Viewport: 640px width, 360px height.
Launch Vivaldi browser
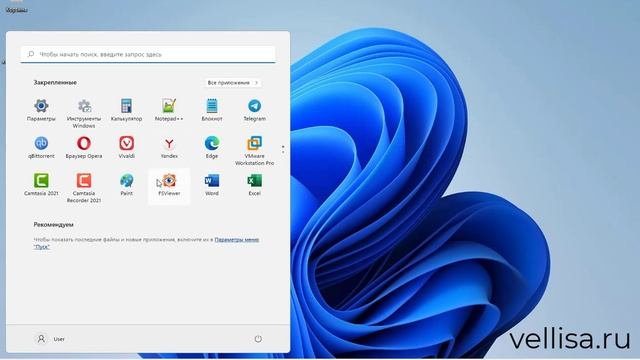coord(127,147)
